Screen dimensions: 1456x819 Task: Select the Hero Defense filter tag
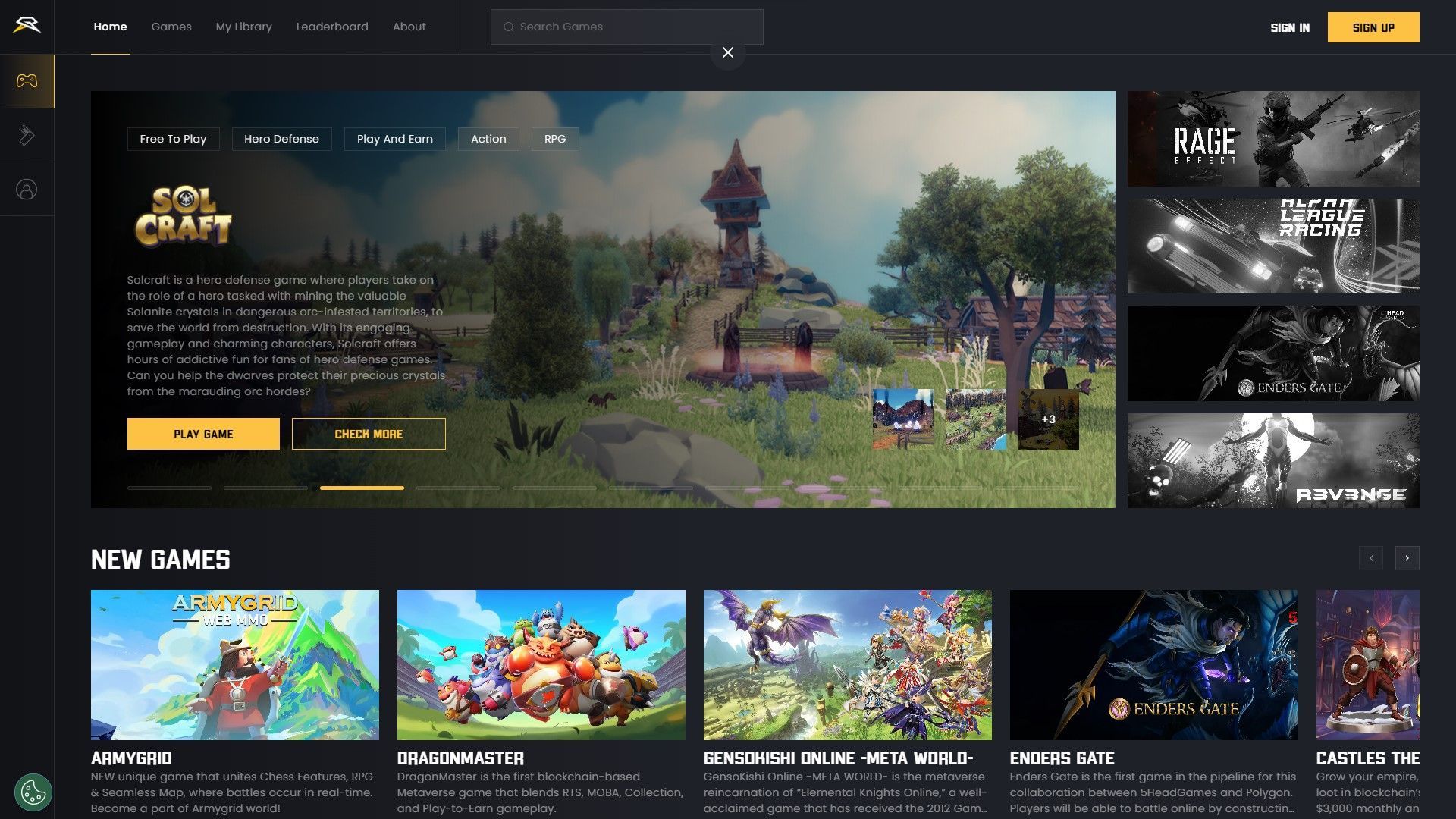281,138
